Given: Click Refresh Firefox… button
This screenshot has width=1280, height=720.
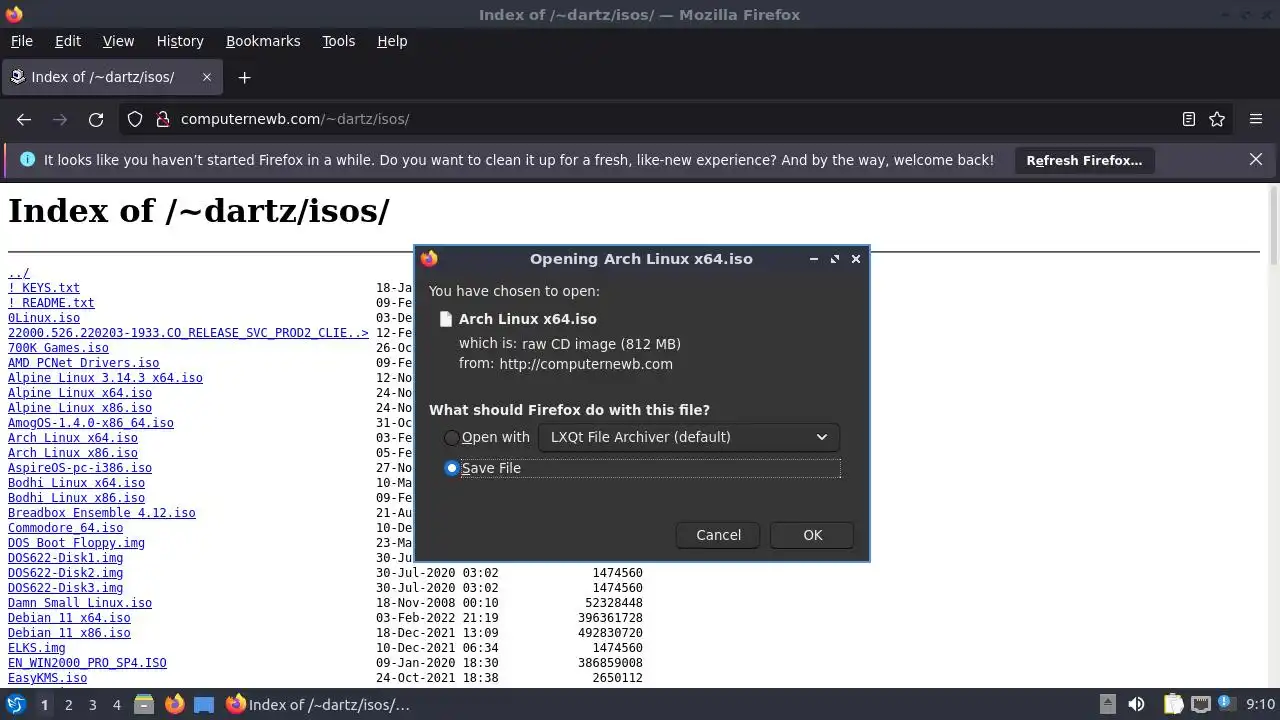Looking at the screenshot, I should 1084,160.
